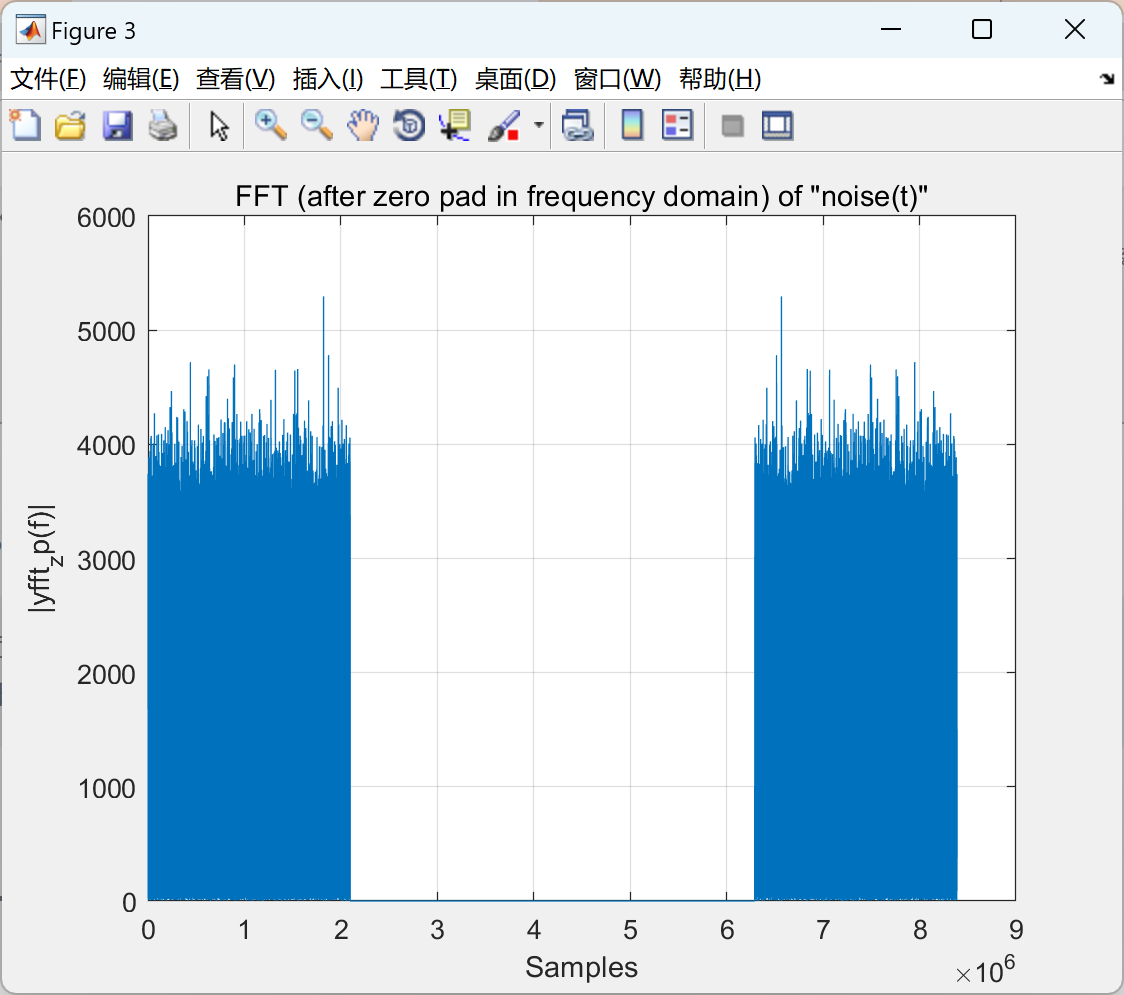This screenshot has height=995, width=1124.
Task: Insert a Legend from toolbar
Action: click(677, 125)
